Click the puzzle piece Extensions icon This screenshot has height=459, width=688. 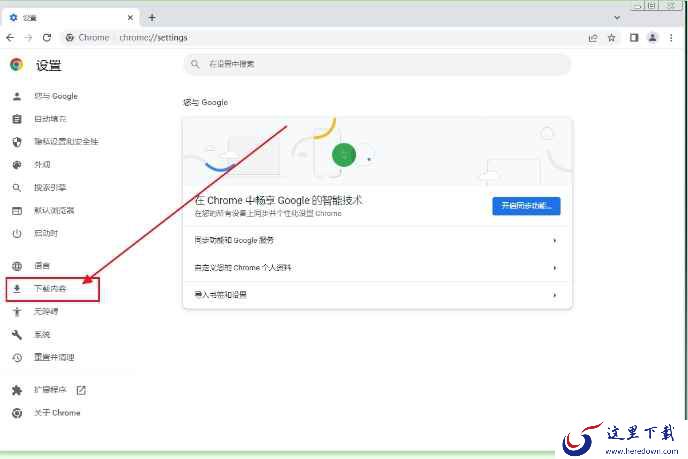pyautogui.click(x=17, y=390)
